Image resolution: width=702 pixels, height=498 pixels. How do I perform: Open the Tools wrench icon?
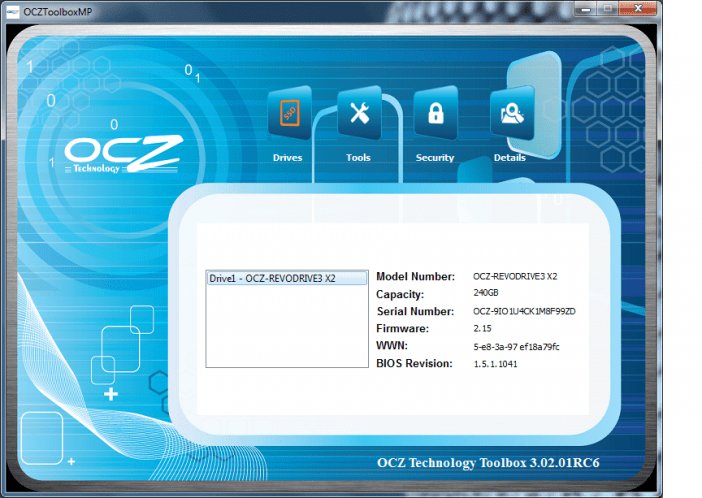click(360, 112)
